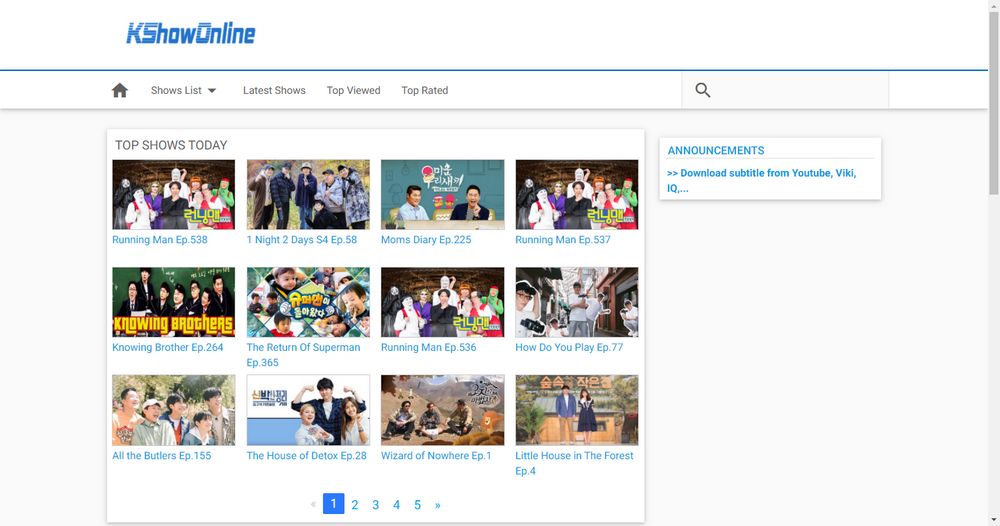Click the search magnifier icon
1000x526 pixels.
tap(703, 90)
